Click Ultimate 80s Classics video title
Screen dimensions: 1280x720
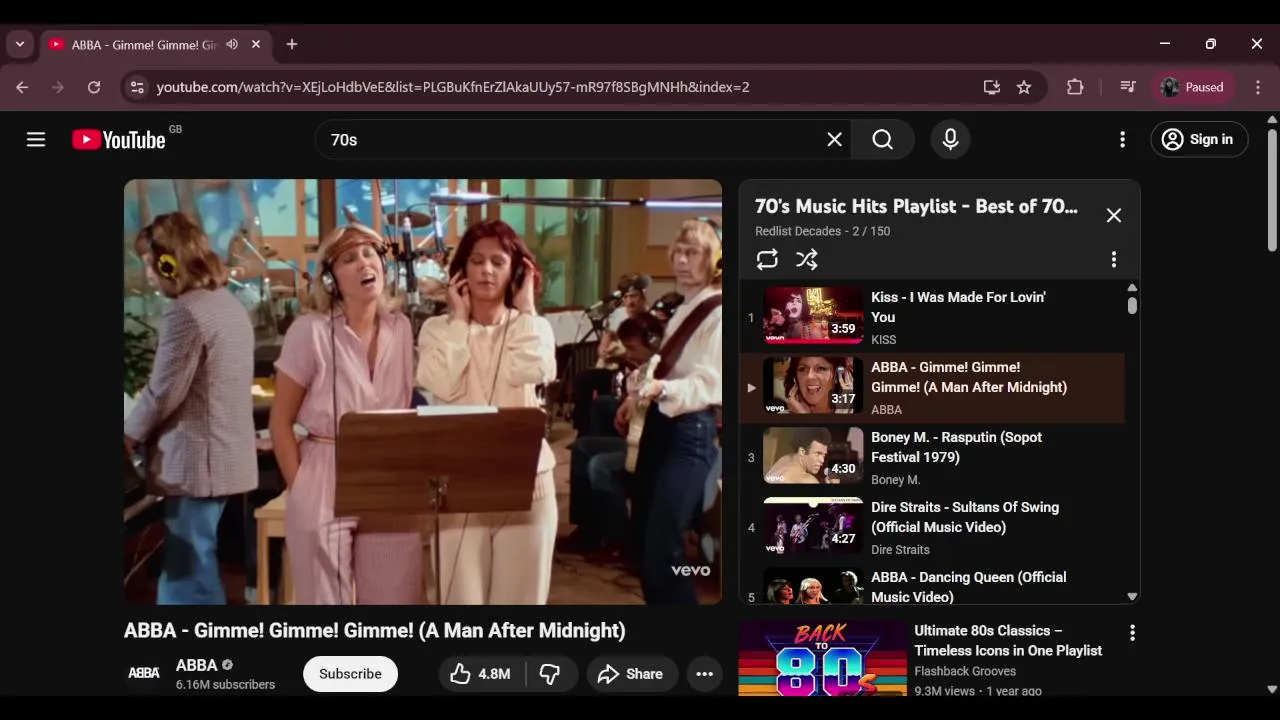pos(1008,641)
